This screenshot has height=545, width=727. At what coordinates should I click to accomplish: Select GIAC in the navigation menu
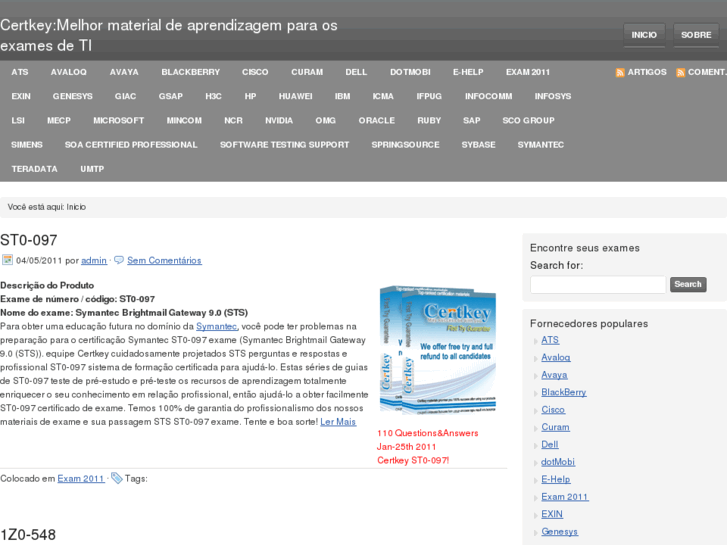126,96
